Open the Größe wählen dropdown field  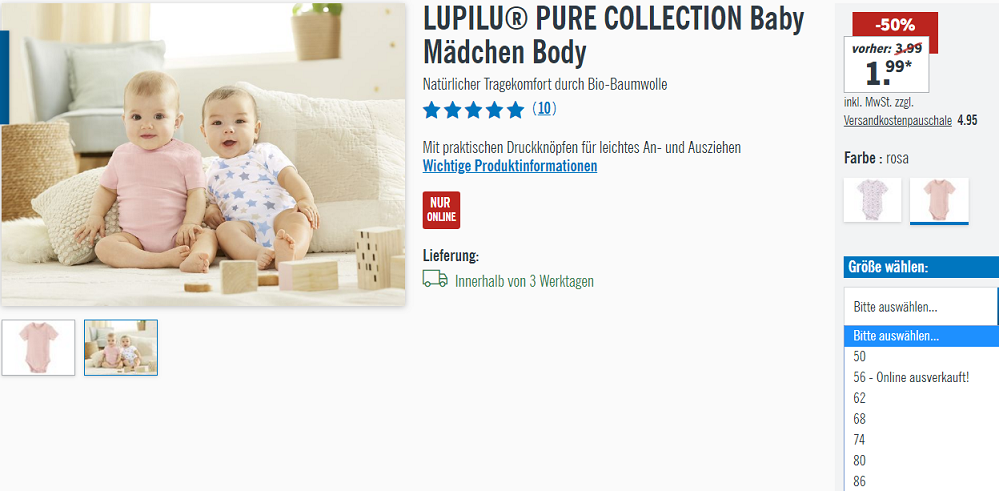pyautogui.click(x=921, y=306)
